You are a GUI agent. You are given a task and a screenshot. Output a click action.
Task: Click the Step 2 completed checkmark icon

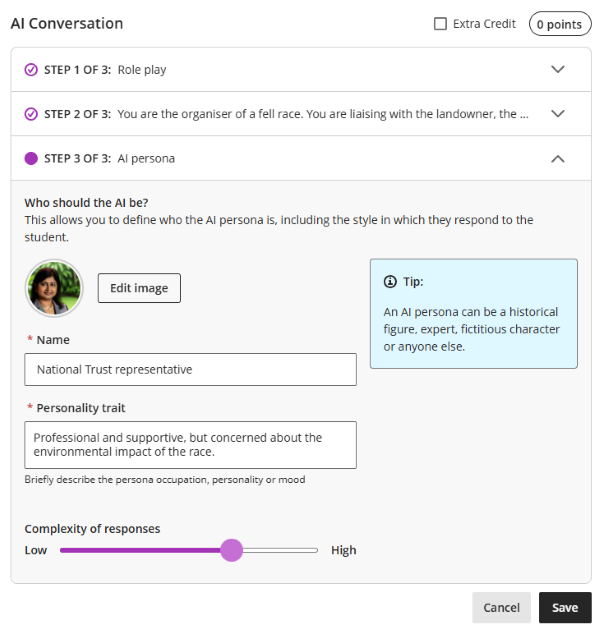(x=31, y=114)
